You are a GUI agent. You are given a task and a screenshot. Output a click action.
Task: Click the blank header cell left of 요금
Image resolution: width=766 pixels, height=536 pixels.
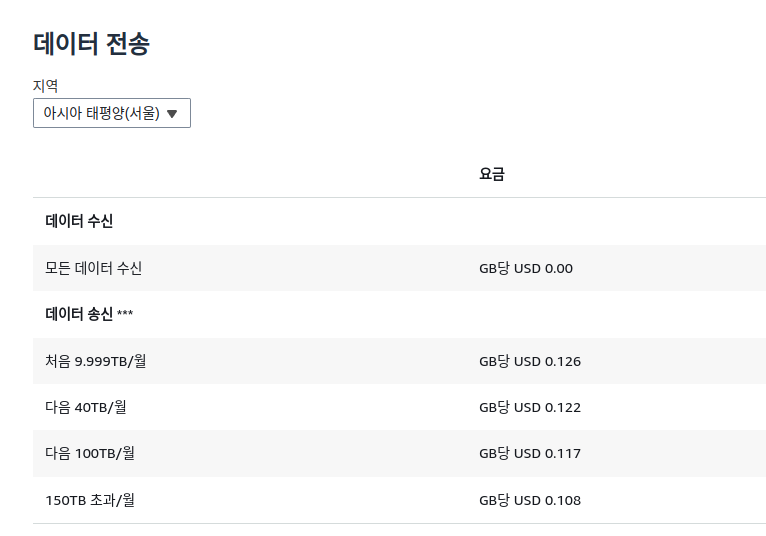click(x=250, y=174)
